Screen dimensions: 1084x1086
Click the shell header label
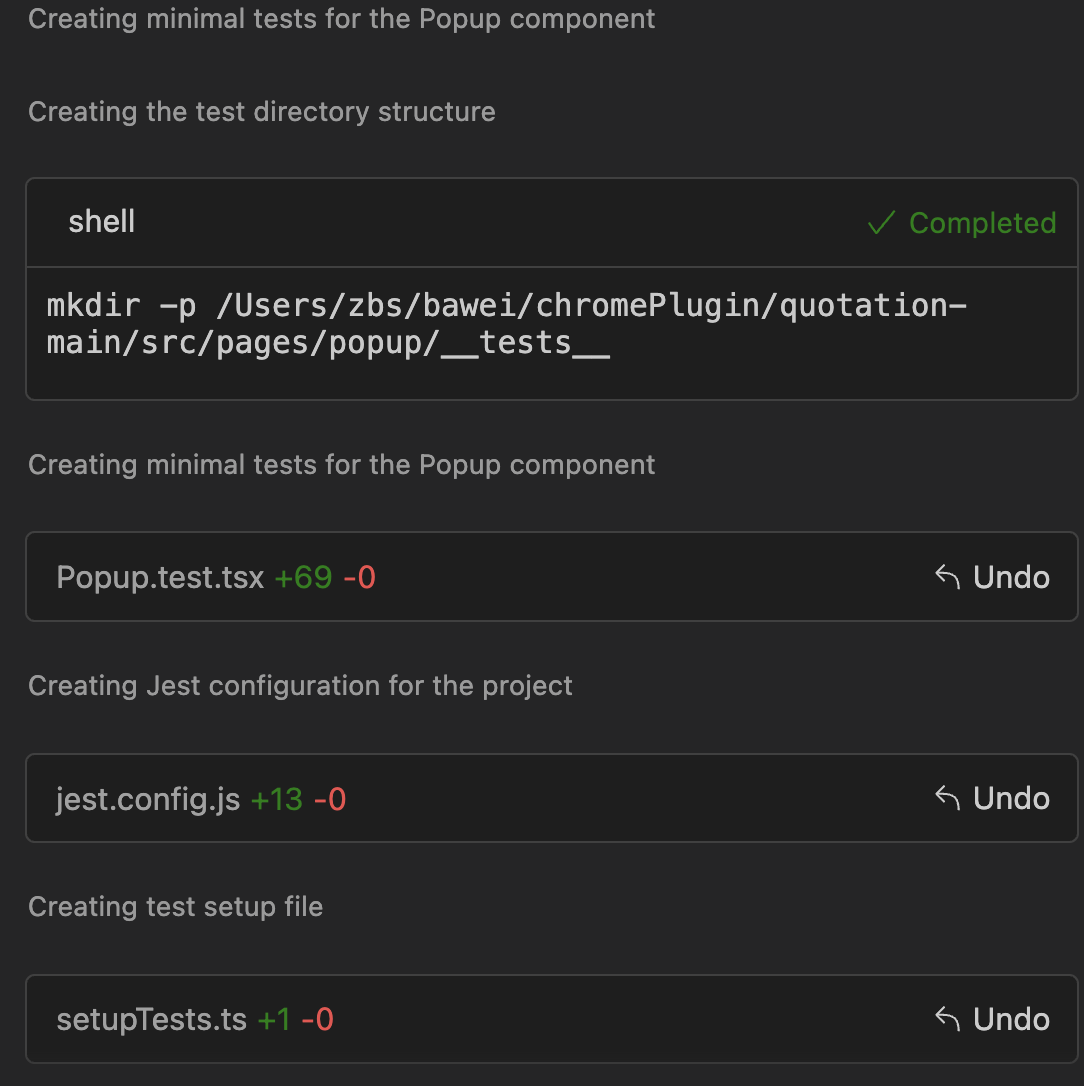[x=102, y=222]
